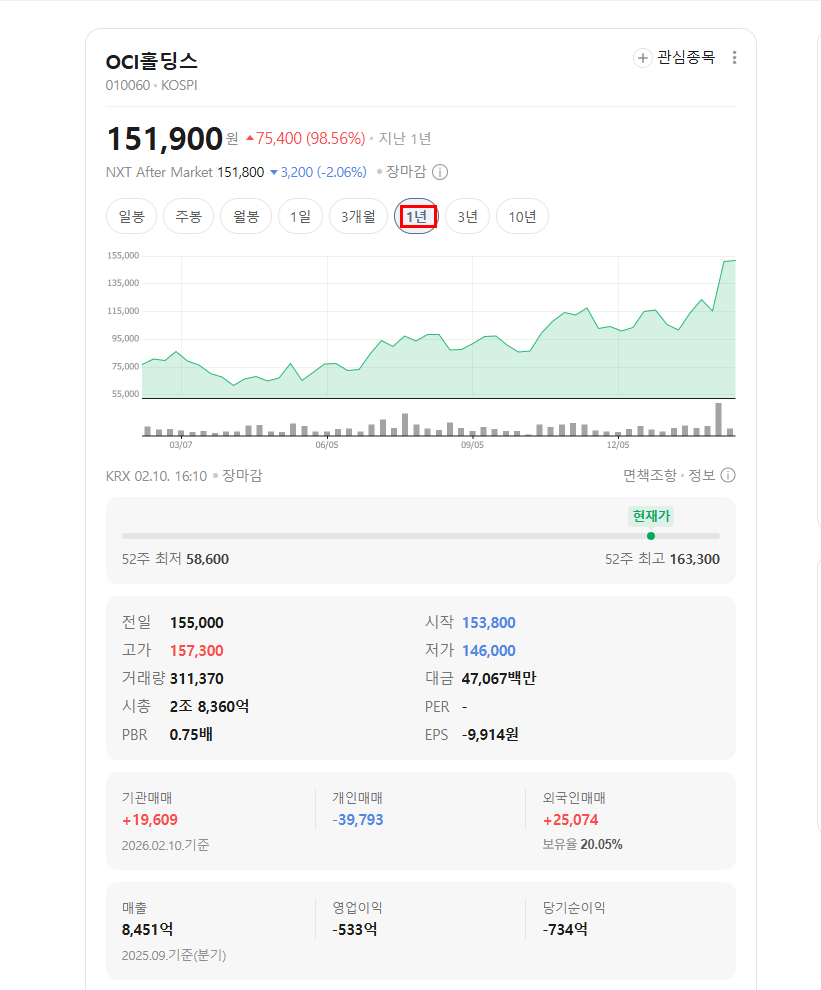Switch chart to 3개월 period
The height and width of the screenshot is (990, 821).
click(358, 217)
